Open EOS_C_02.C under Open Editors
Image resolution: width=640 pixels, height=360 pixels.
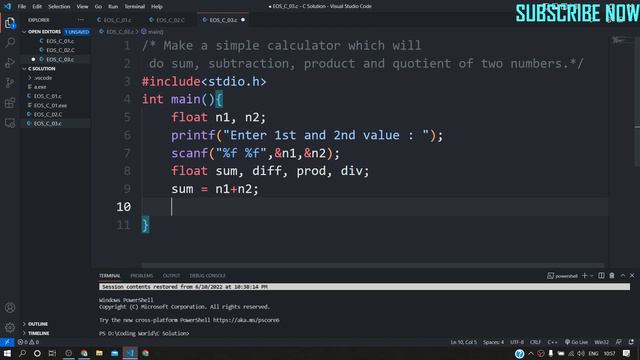(x=60, y=50)
